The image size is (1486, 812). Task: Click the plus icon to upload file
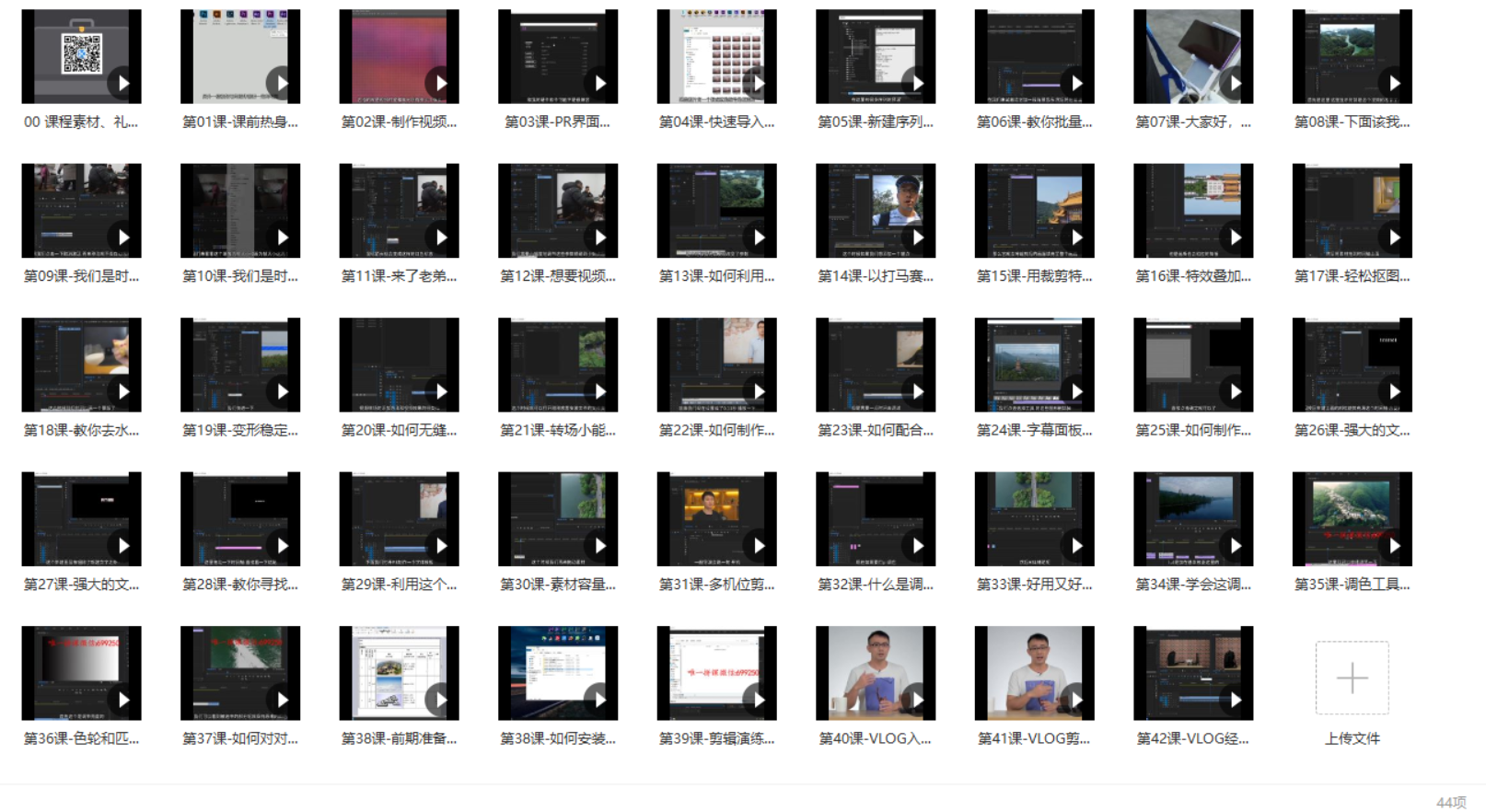pyautogui.click(x=1352, y=679)
